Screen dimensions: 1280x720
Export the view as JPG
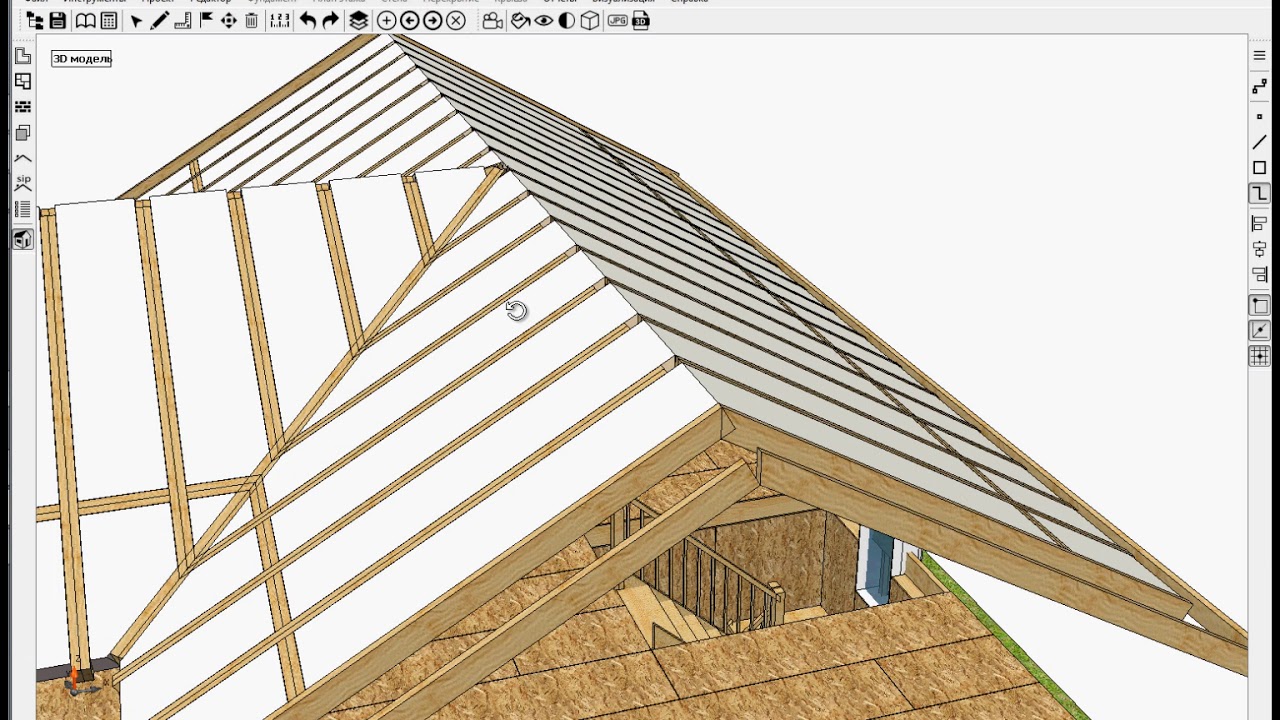pyautogui.click(x=618, y=20)
